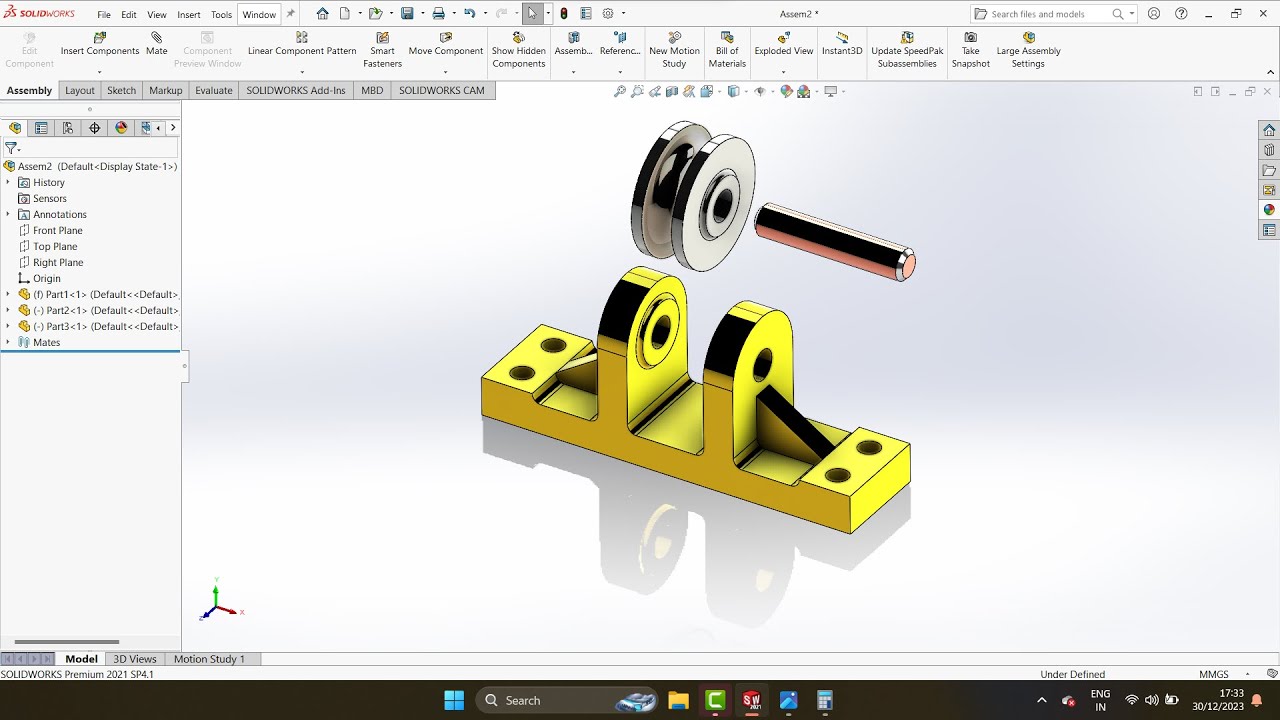The width and height of the screenshot is (1280, 720).
Task: Click the Smart Fasteners tool
Action: [x=382, y=50]
